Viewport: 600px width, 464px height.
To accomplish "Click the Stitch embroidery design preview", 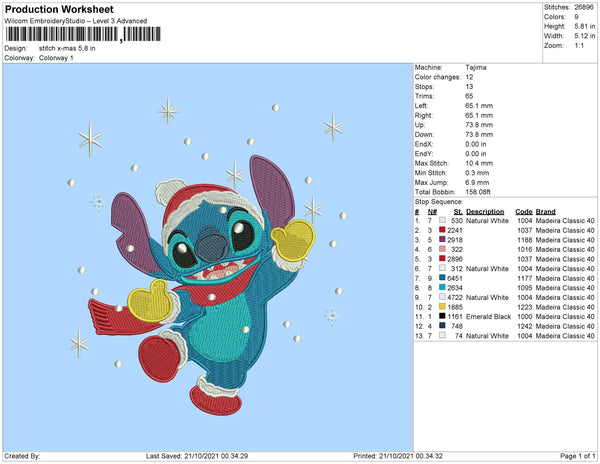I will click(208, 257).
